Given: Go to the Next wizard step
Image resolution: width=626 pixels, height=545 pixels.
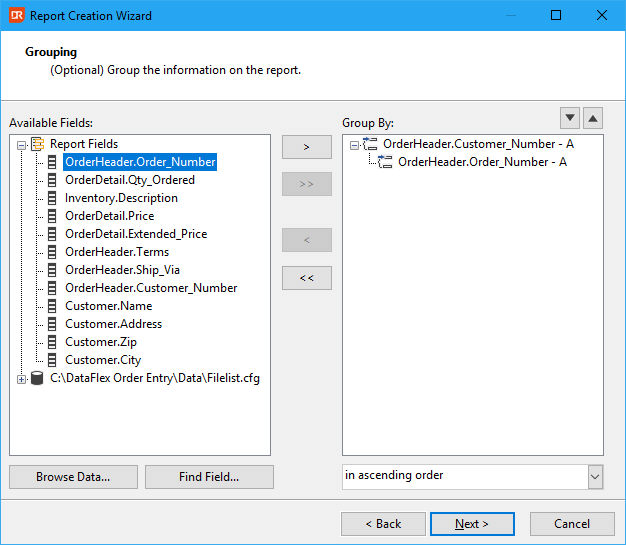Looking at the screenshot, I should tap(472, 524).
